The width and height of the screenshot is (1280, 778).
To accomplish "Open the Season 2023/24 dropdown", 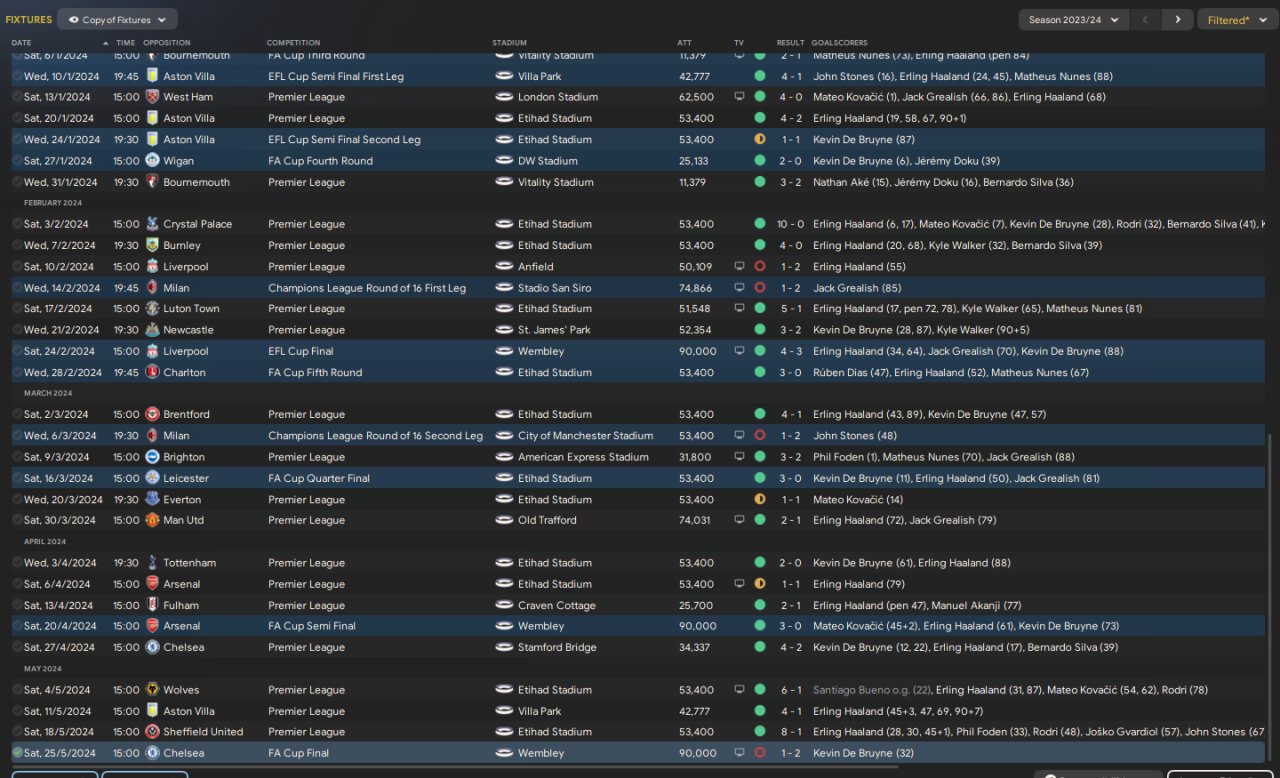I will tap(1074, 19).
